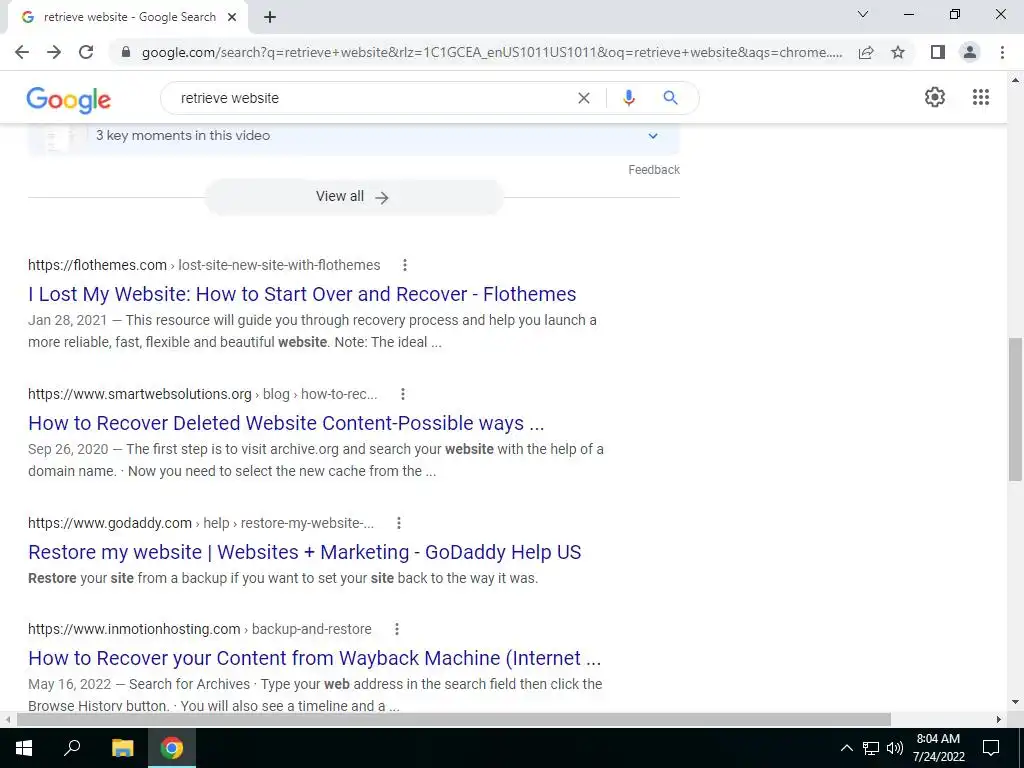Open Chrome side panel
Viewport: 1024px width, 768px height.
938,52
